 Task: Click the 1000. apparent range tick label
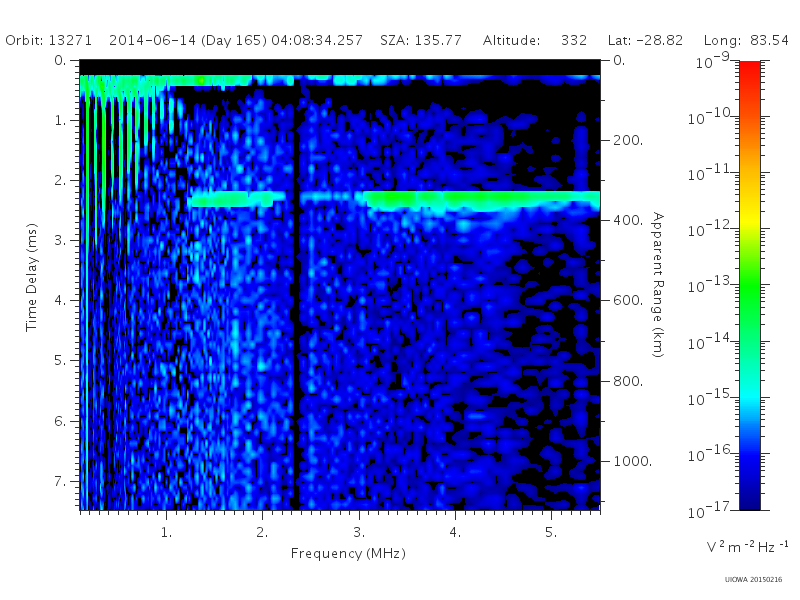pos(633,461)
